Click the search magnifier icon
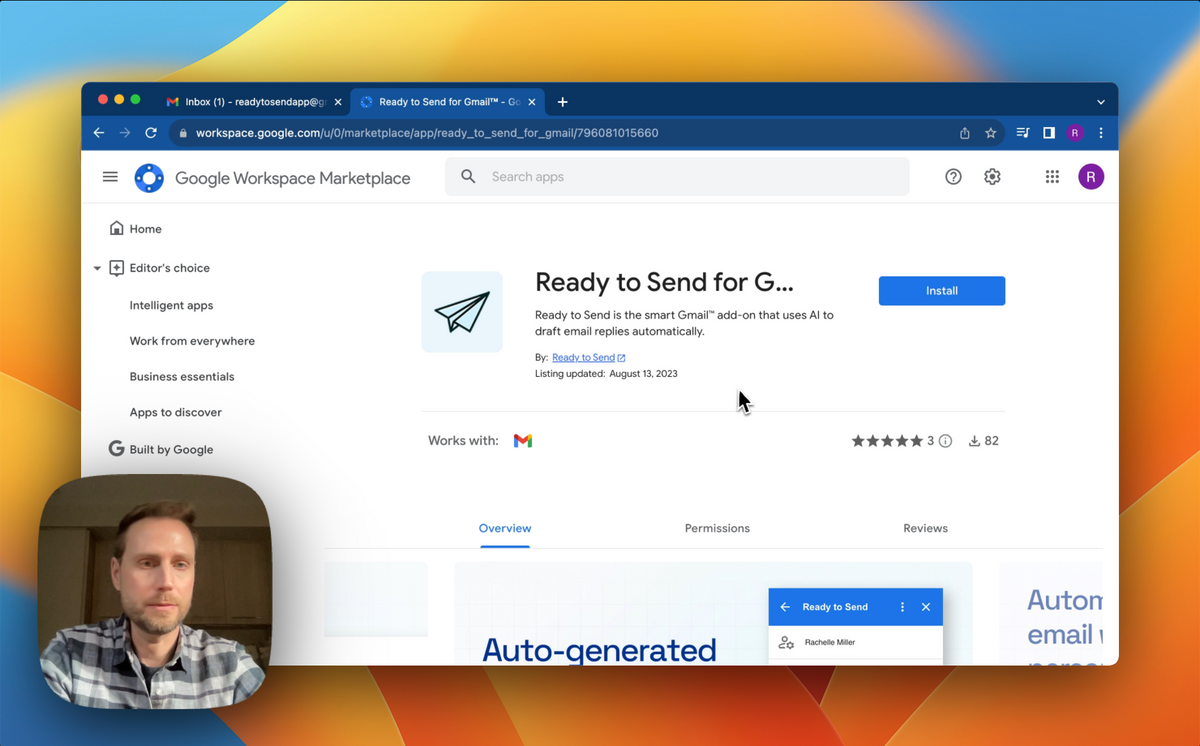 tap(468, 177)
